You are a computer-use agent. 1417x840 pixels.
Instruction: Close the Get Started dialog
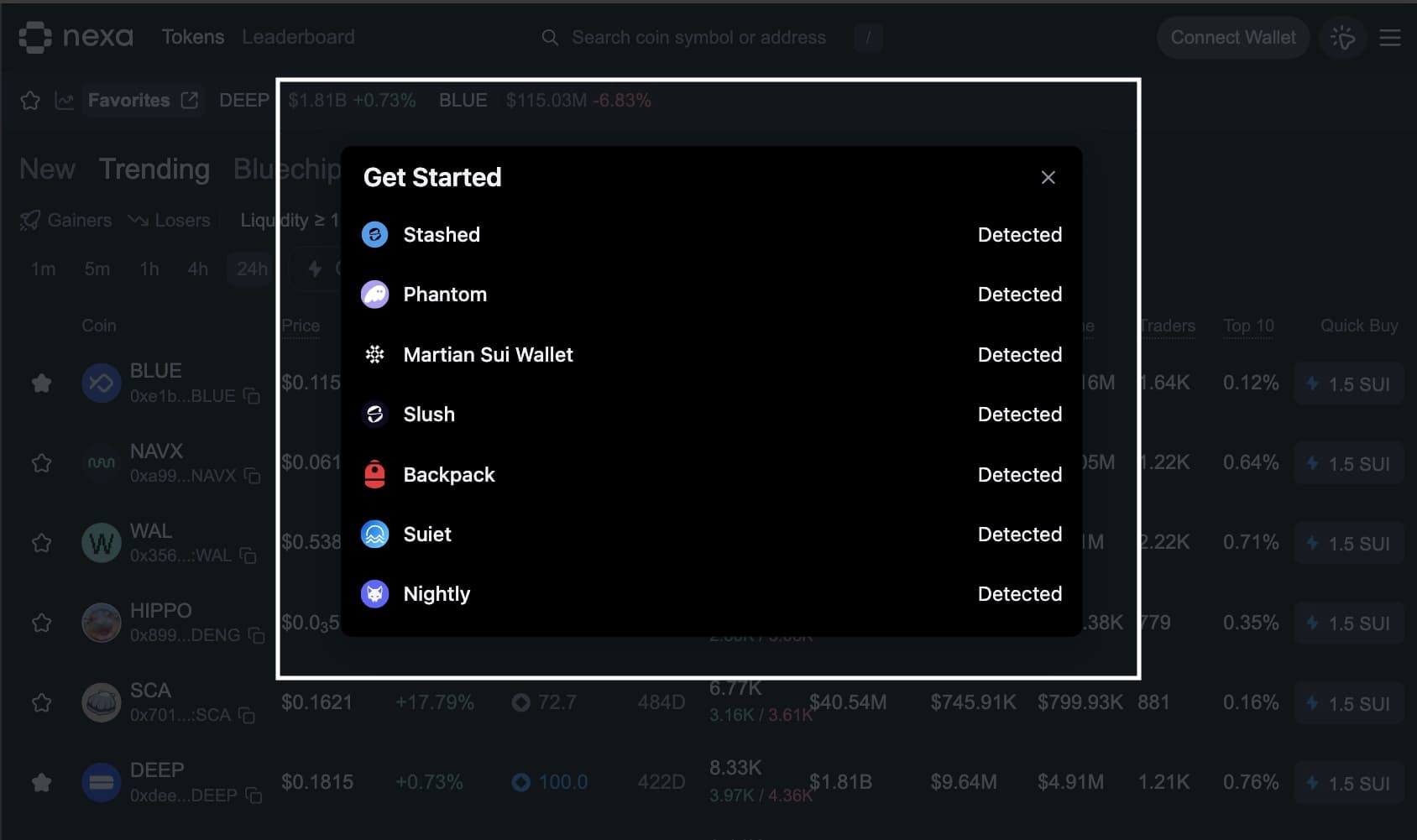point(1048,177)
